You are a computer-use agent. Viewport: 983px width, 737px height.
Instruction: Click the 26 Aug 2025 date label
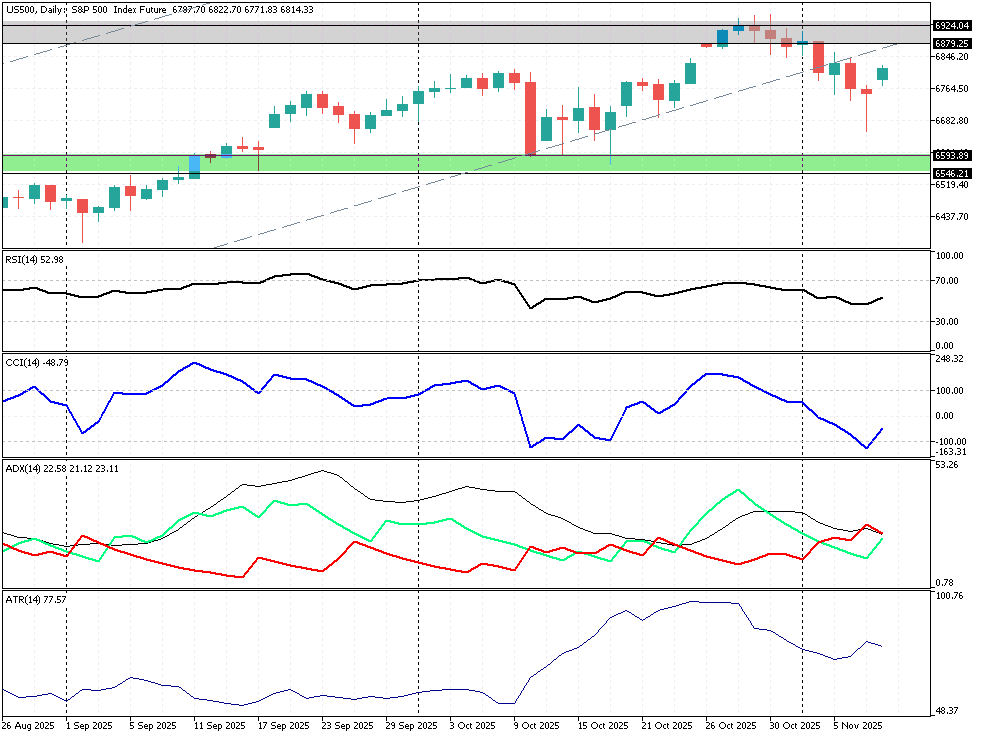[x=27, y=725]
